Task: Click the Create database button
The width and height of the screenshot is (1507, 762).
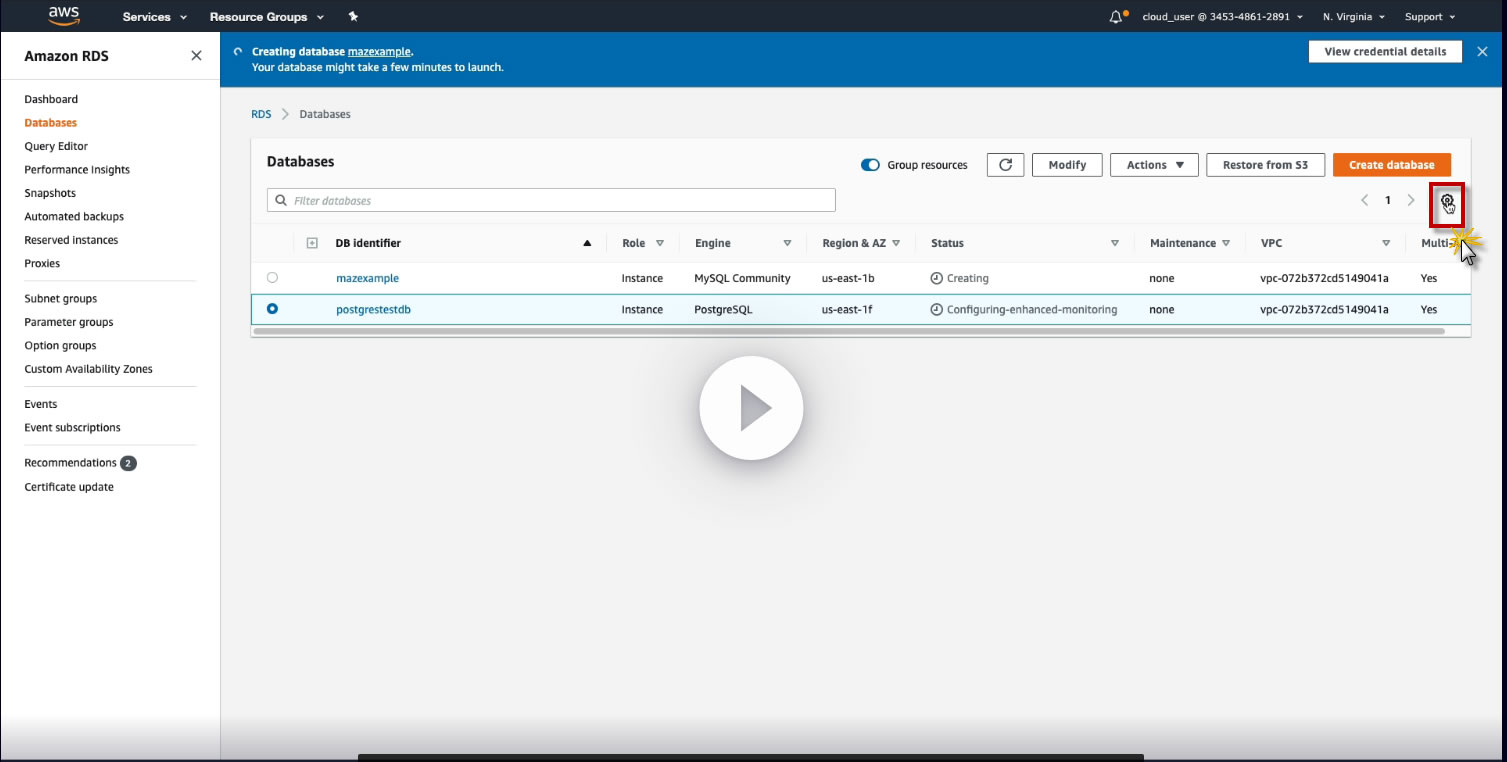Action: click(1391, 165)
